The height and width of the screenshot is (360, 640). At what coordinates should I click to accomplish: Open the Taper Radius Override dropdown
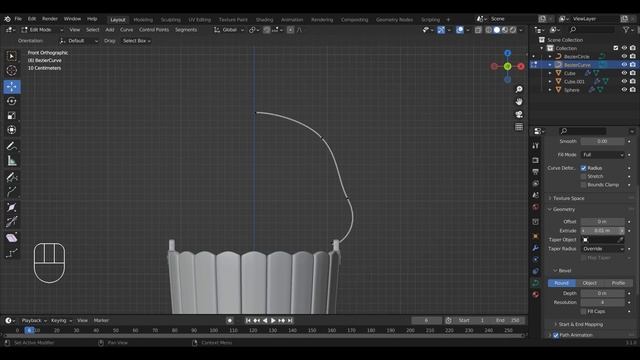coord(602,249)
